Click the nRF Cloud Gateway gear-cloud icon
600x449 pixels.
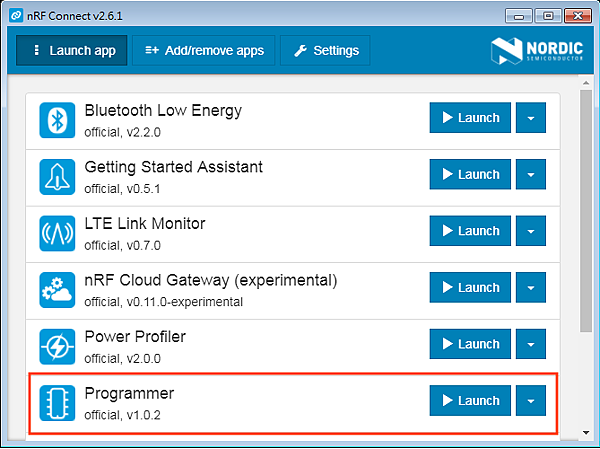(x=57, y=289)
